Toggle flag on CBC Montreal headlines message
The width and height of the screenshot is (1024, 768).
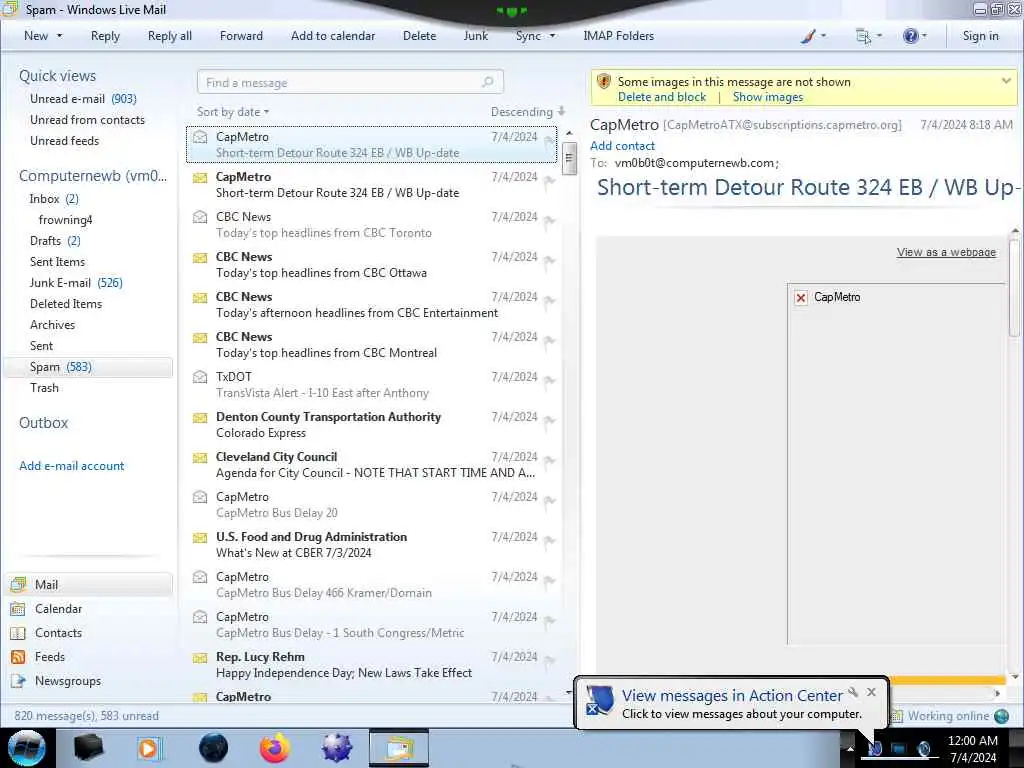[x=549, y=341]
